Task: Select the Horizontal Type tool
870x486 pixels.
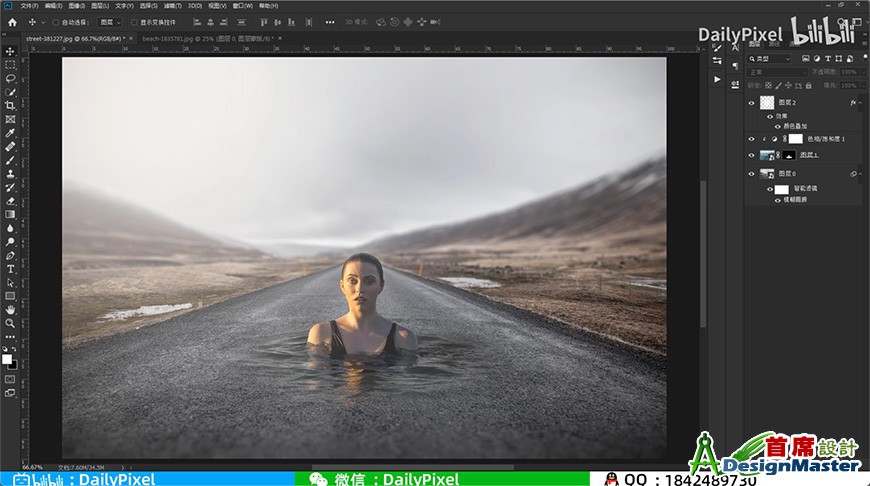Action: tap(10, 269)
